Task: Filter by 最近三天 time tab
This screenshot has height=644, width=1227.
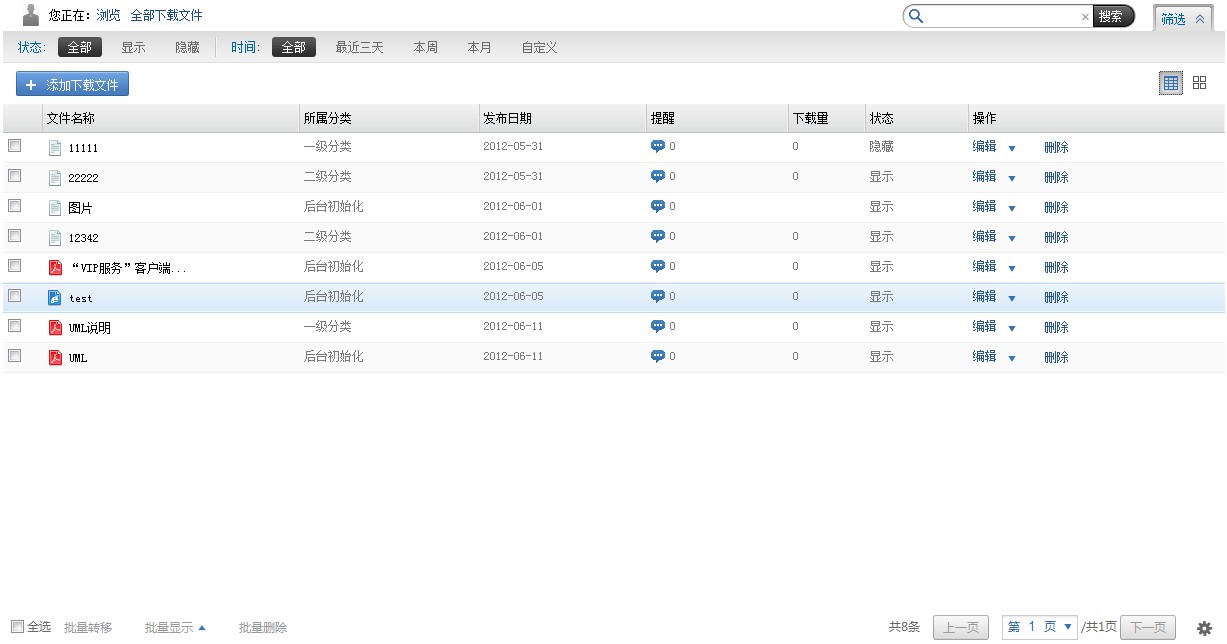Action: 359,48
